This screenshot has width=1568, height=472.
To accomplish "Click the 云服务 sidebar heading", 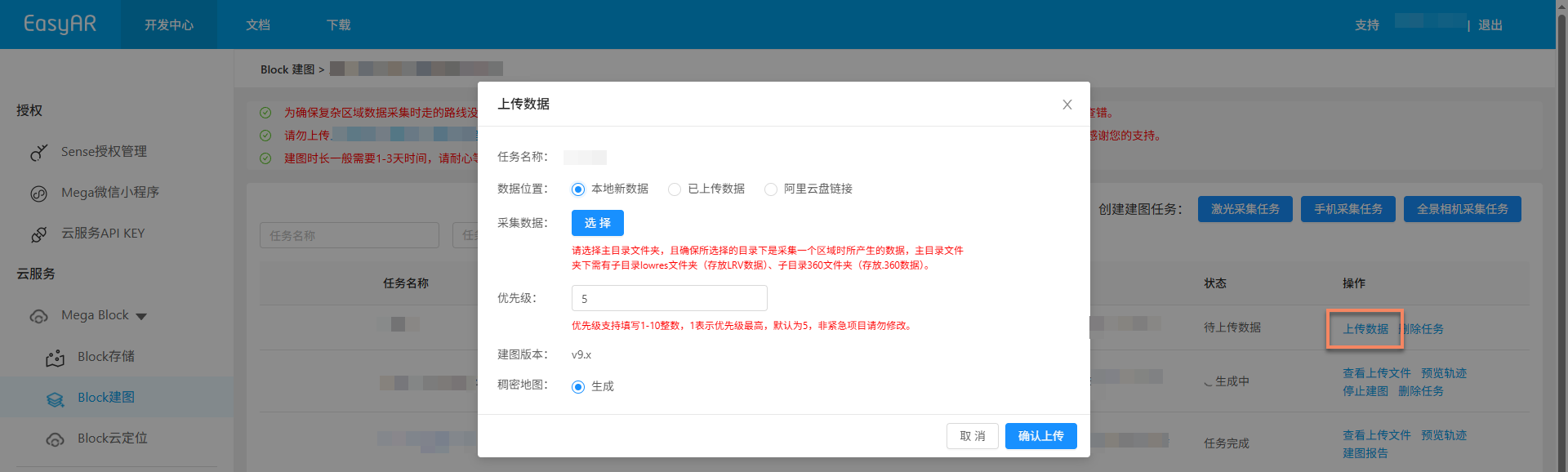I will tap(36, 274).
